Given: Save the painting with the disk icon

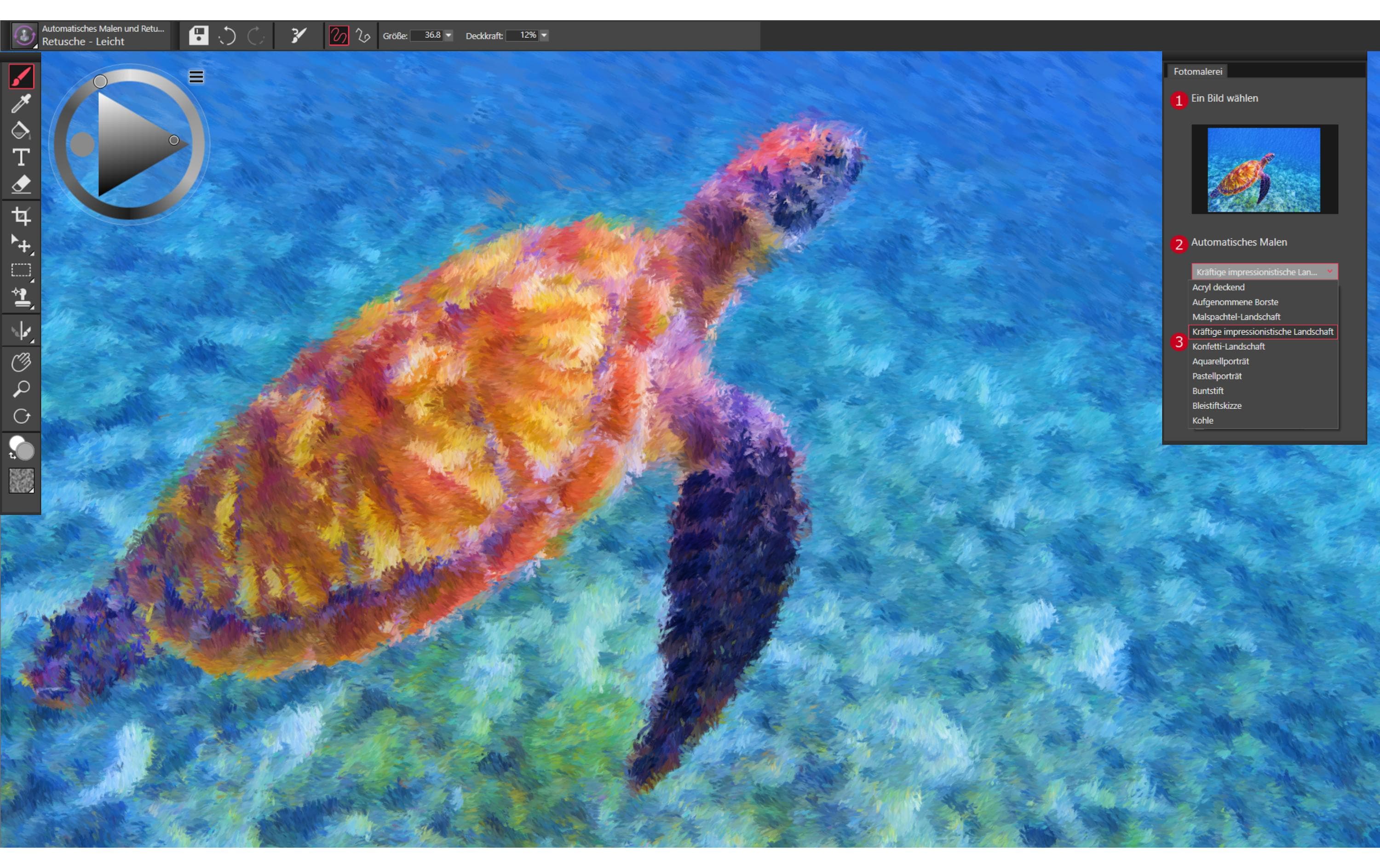Looking at the screenshot, I should tap(197, 35).
